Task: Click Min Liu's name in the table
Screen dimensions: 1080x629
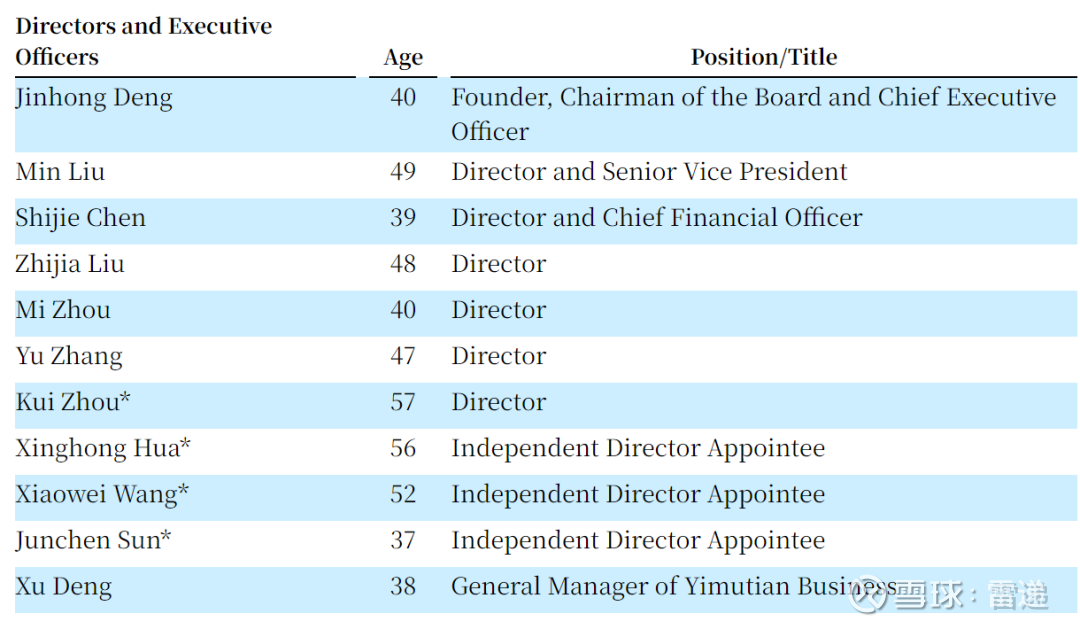Action: pos(60,172)
